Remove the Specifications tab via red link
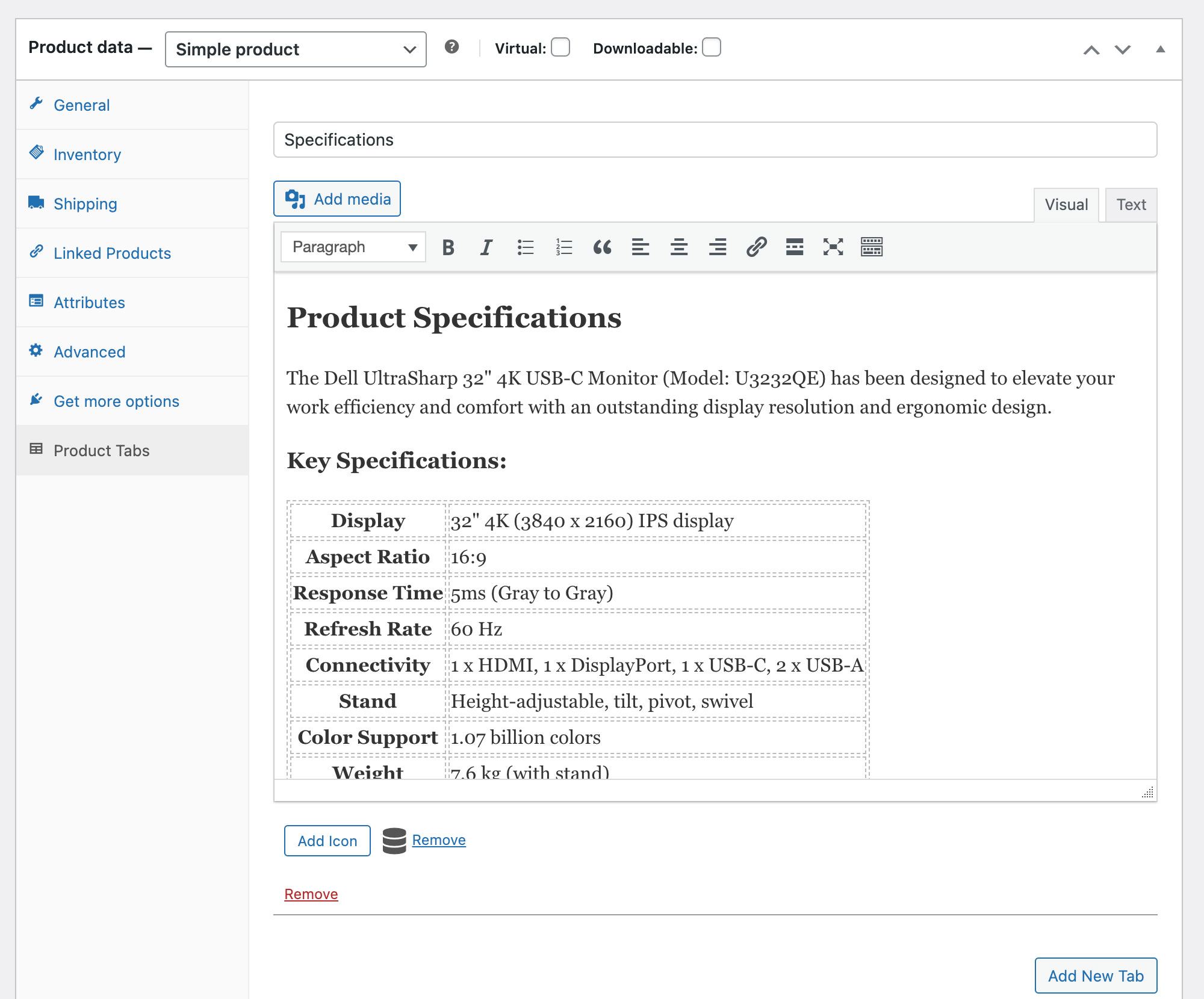 (x=310, y=894)
